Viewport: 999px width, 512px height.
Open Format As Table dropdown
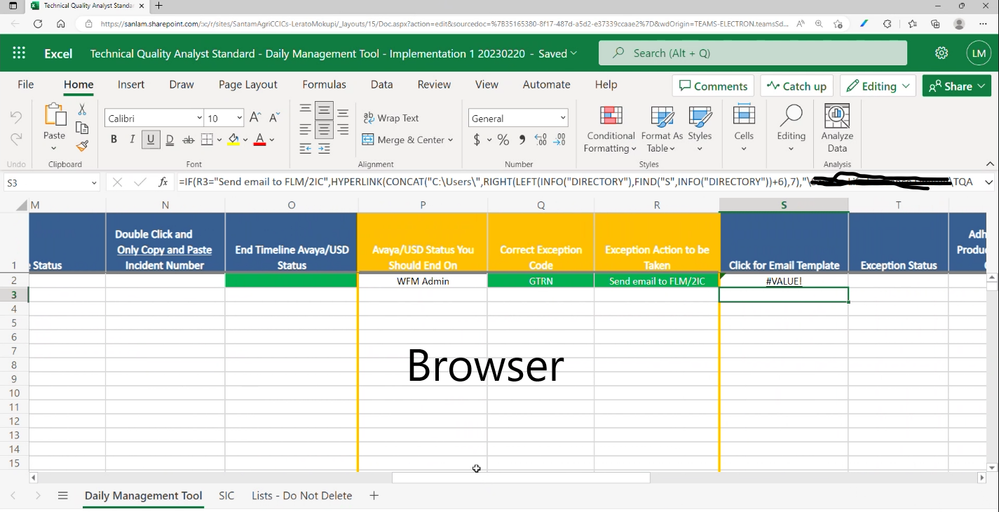[x=662, y=129]
